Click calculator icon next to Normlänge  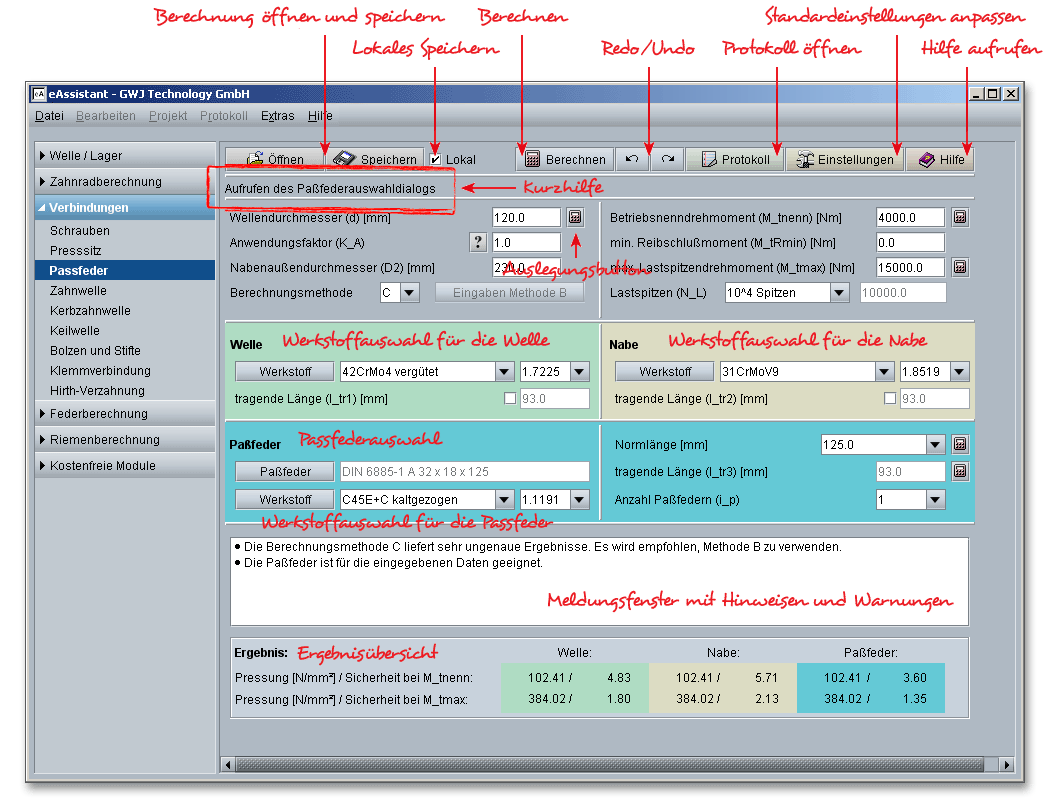click(x=959, y=444)
